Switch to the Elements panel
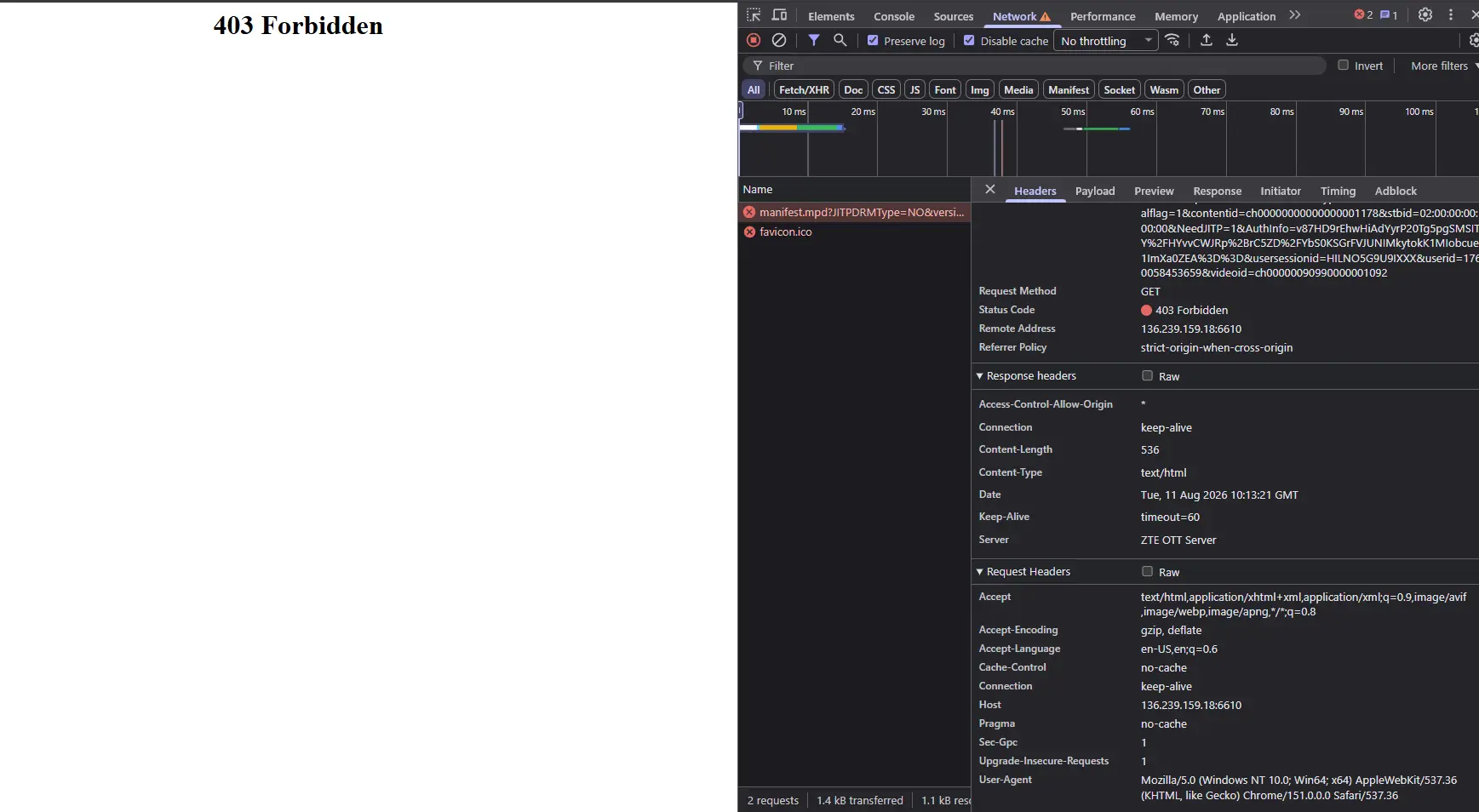The image size is (1479, 812). point(831,16)
